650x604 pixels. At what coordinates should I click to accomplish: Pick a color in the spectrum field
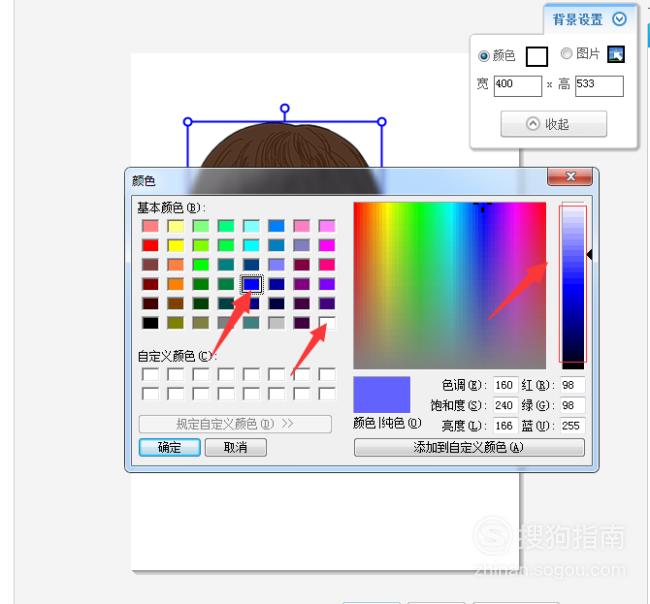pos(449,286)
